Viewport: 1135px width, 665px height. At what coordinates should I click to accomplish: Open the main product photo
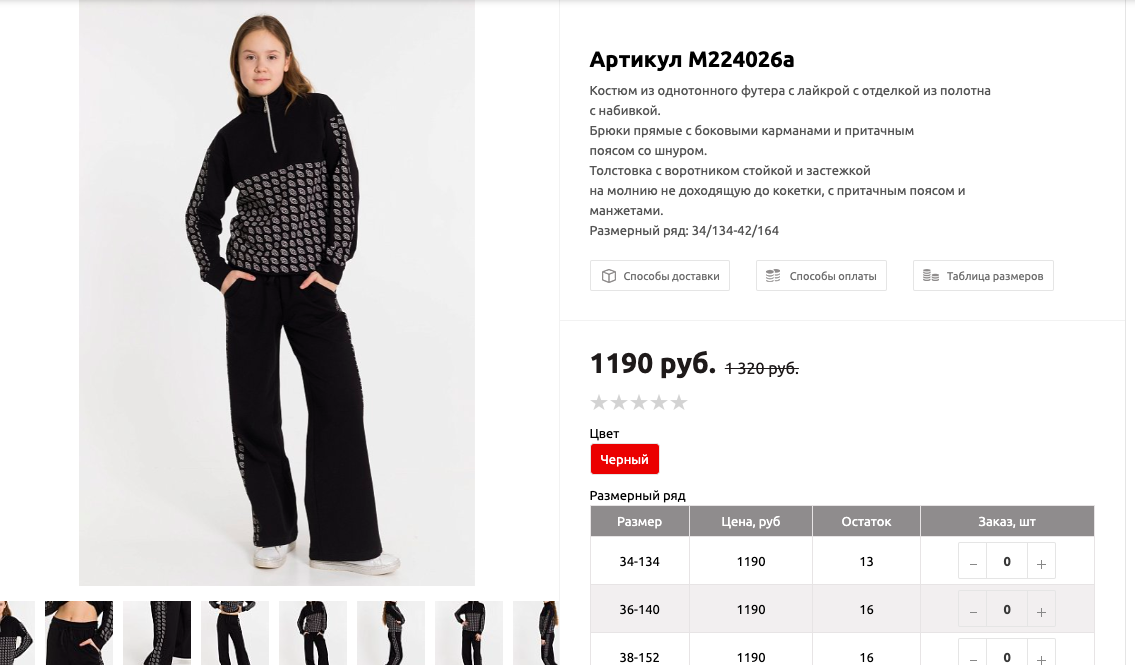tap(277, 292)
